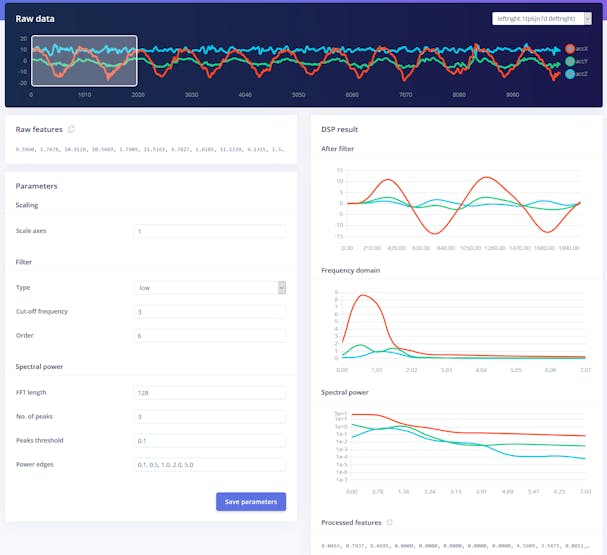The image size is (607, 555).
Task: Click the raw features value text
Action: click(x=150, y=149)
